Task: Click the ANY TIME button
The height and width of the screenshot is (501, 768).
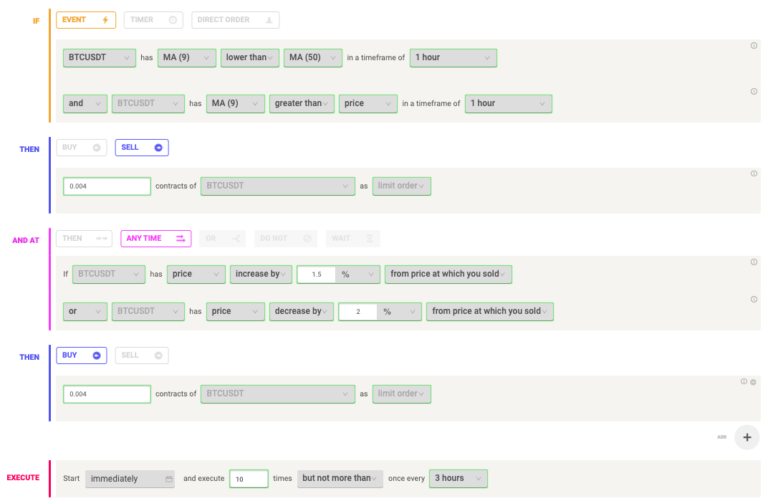Action: pyautogui.click(x=156, y=239)
